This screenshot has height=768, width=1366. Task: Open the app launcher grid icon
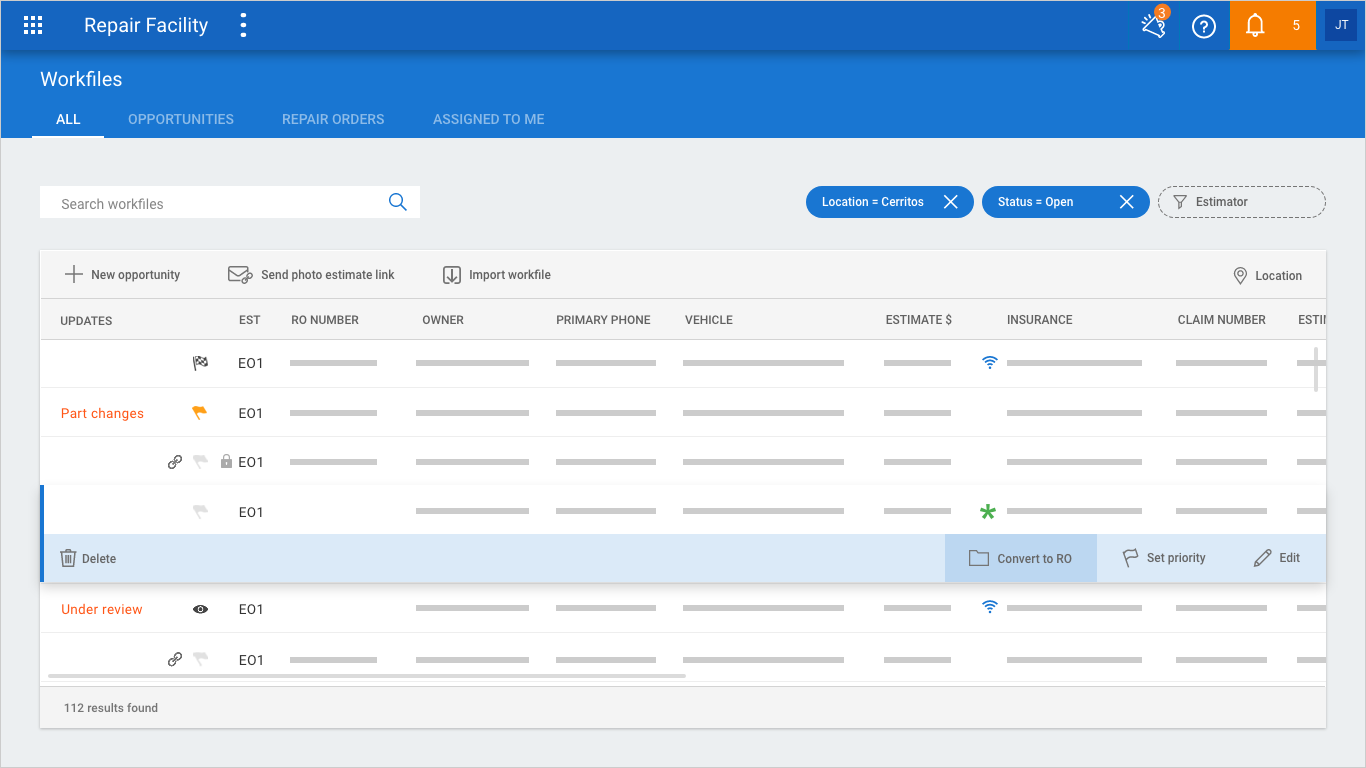[33, 26]
